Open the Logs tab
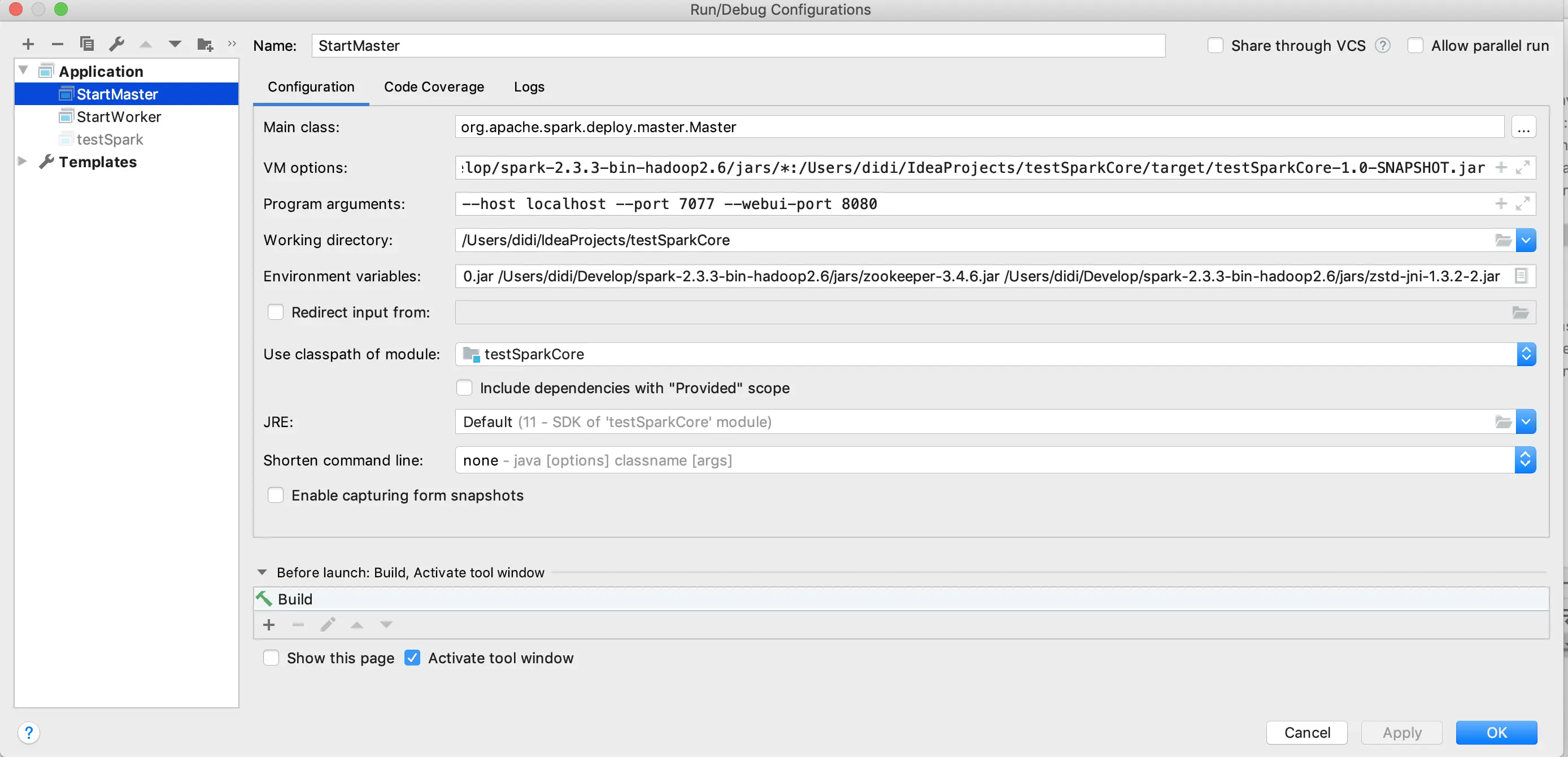The width and height of the screenshot is (1568, 757). coord(528,87)
